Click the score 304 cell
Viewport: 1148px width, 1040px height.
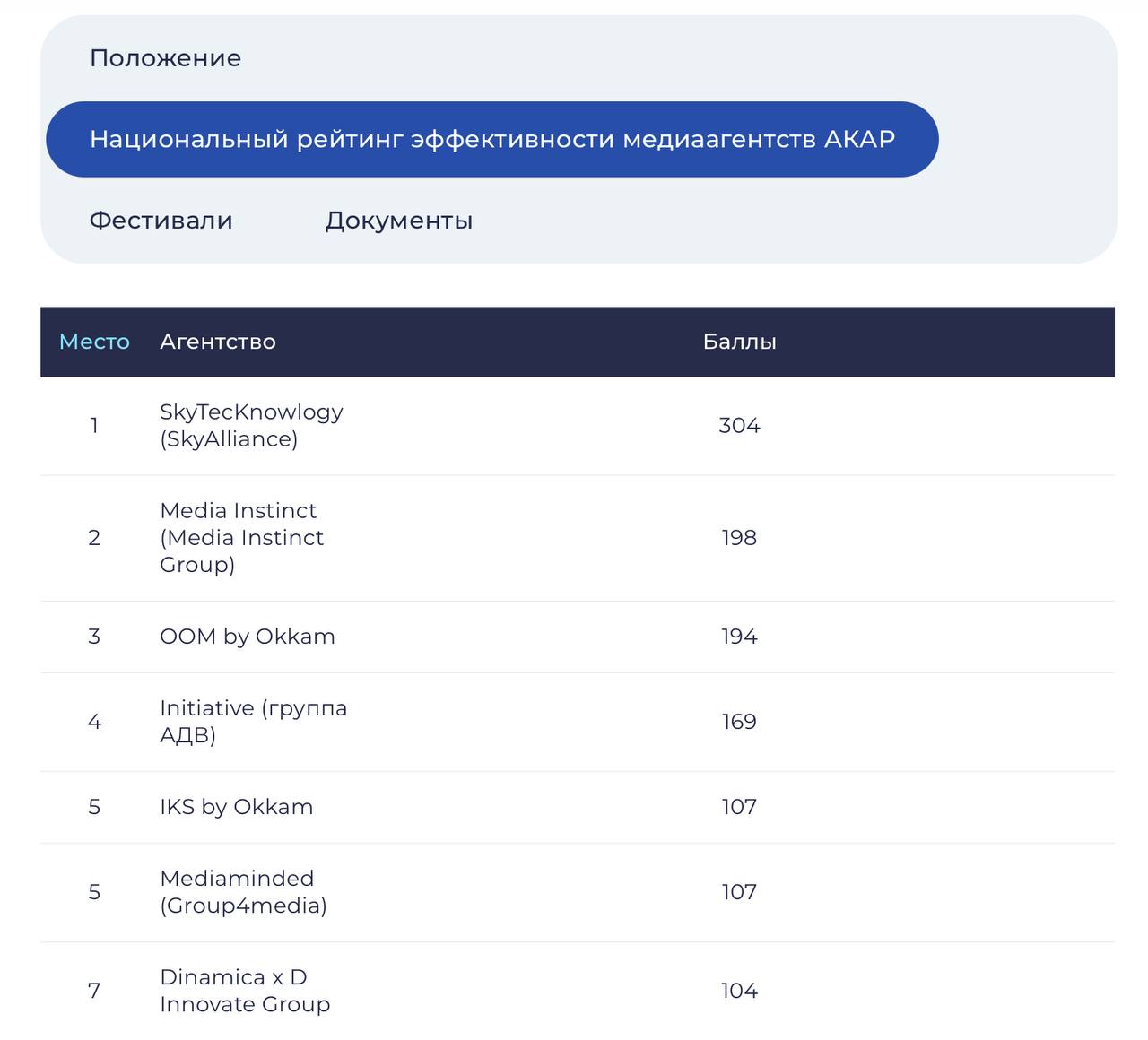739,425
